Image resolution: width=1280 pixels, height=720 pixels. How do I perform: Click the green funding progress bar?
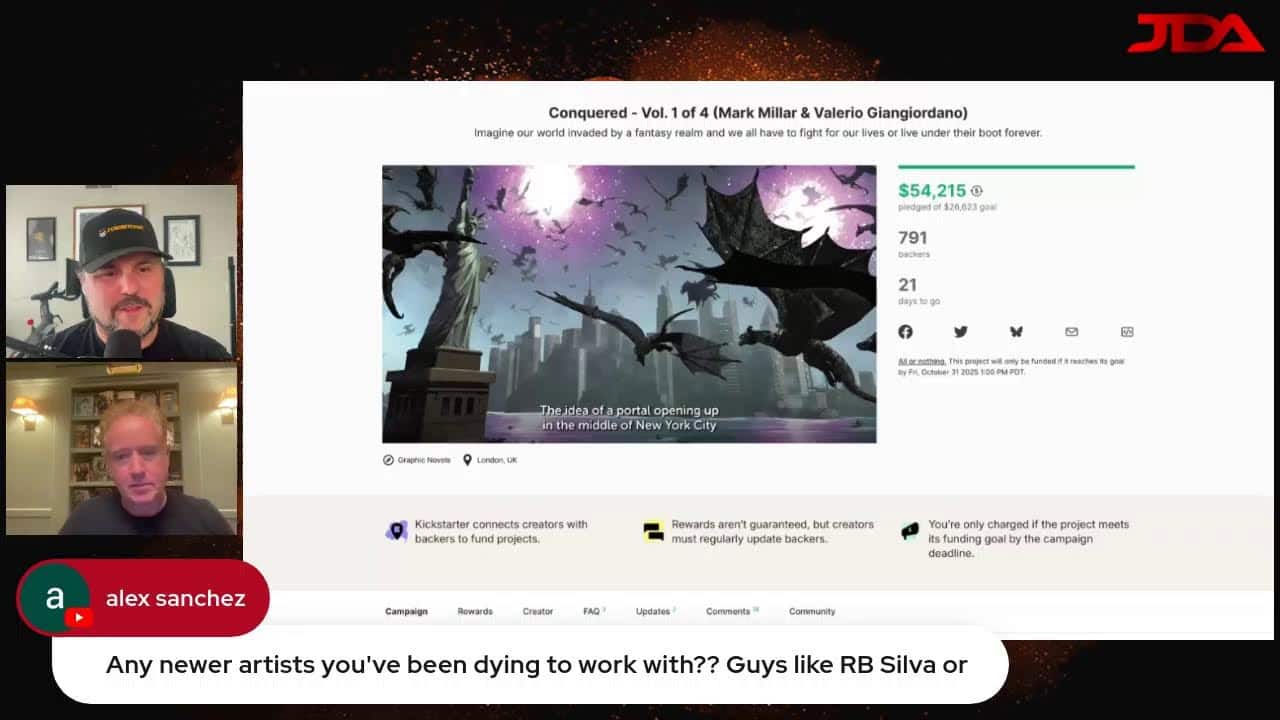pos(1016,167)
